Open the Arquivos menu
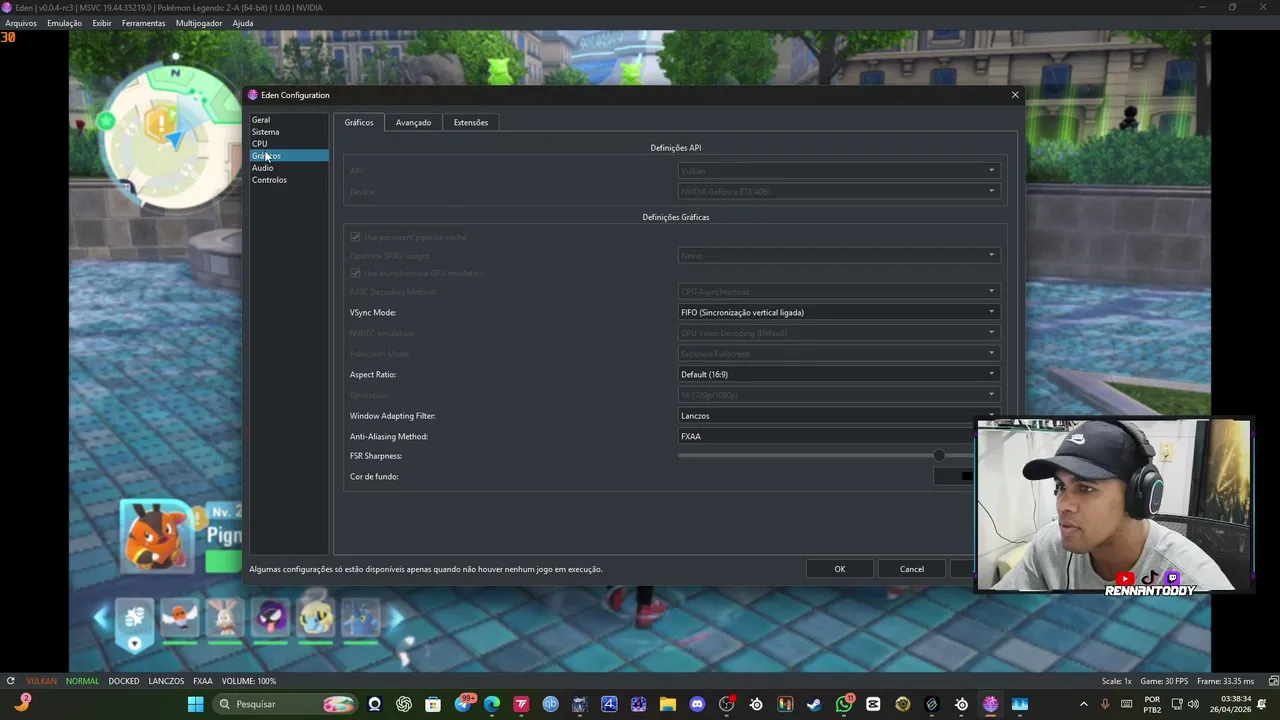The width and height of the screenshot is (1280, 720). [21, 23]
